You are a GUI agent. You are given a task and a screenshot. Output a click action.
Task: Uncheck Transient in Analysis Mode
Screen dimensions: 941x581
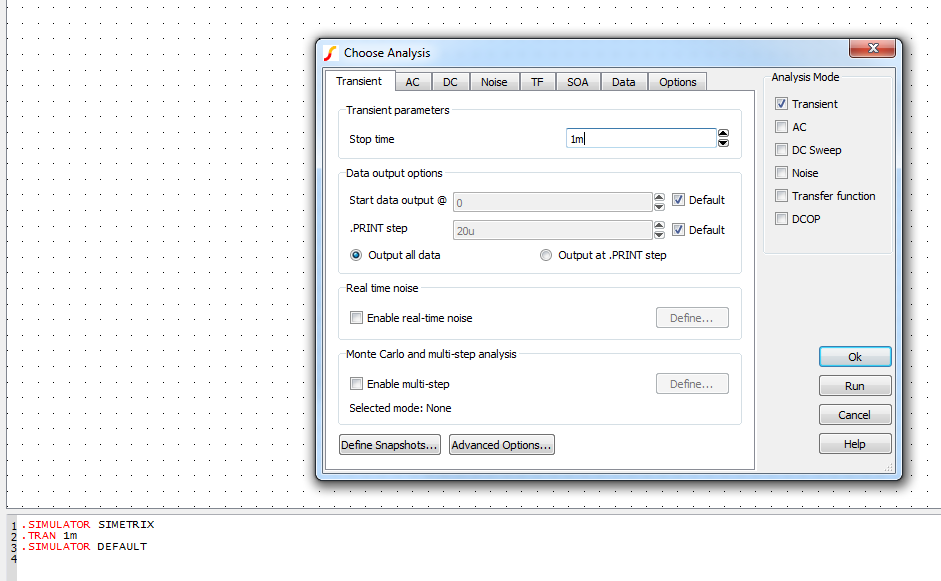[781, 103]
